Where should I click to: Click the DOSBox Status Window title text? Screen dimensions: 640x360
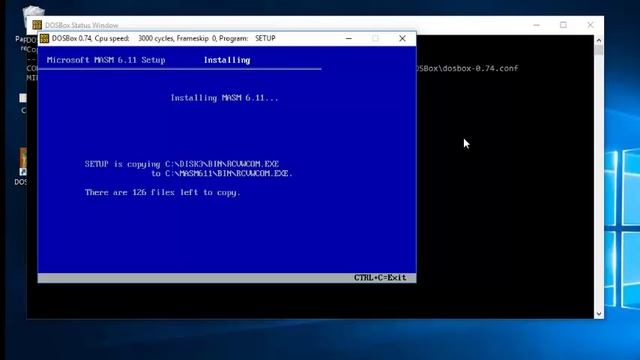[82, 25]
